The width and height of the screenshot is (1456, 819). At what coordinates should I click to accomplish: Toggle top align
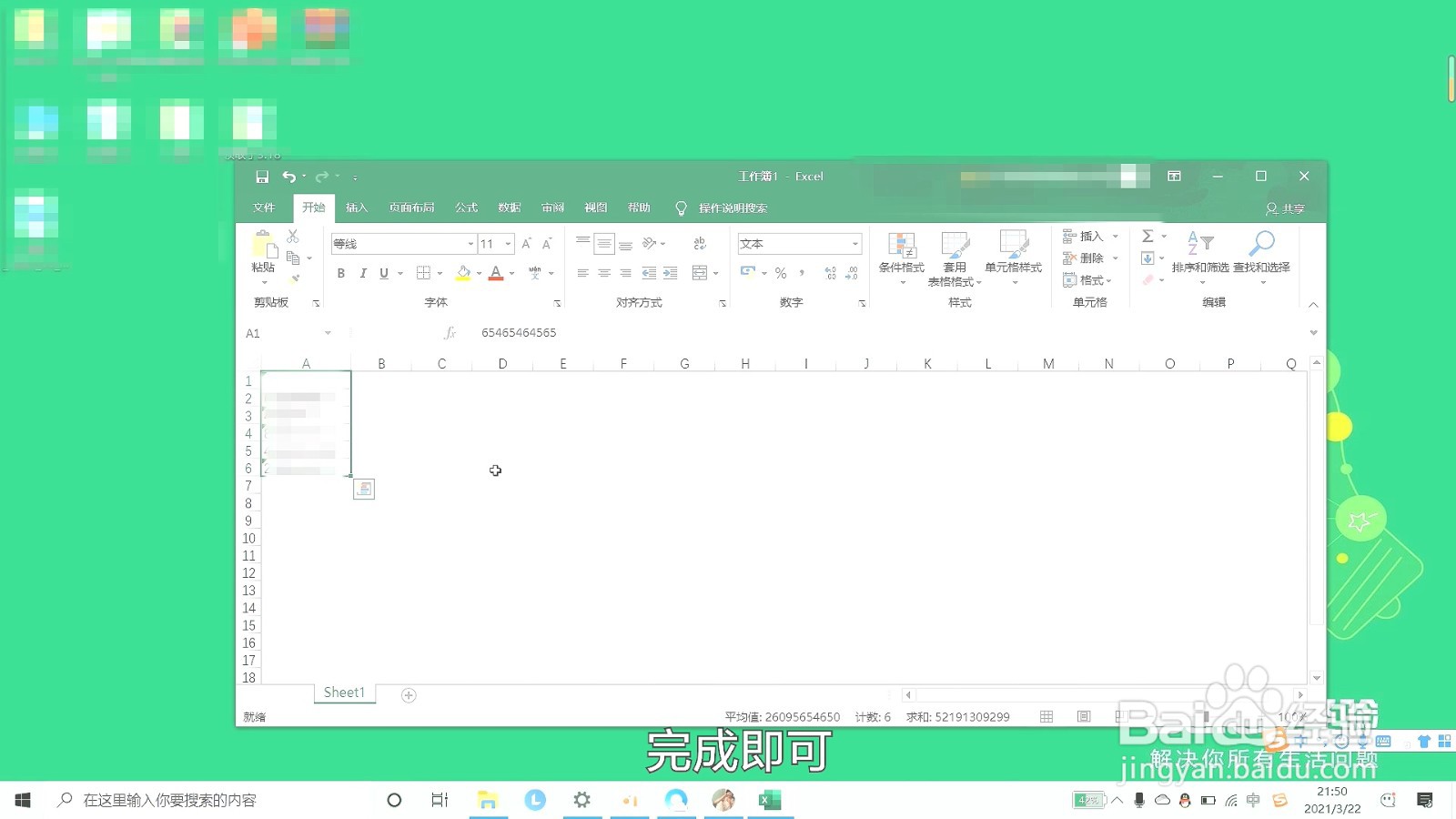pyautogui.click(x=582, y=244)
